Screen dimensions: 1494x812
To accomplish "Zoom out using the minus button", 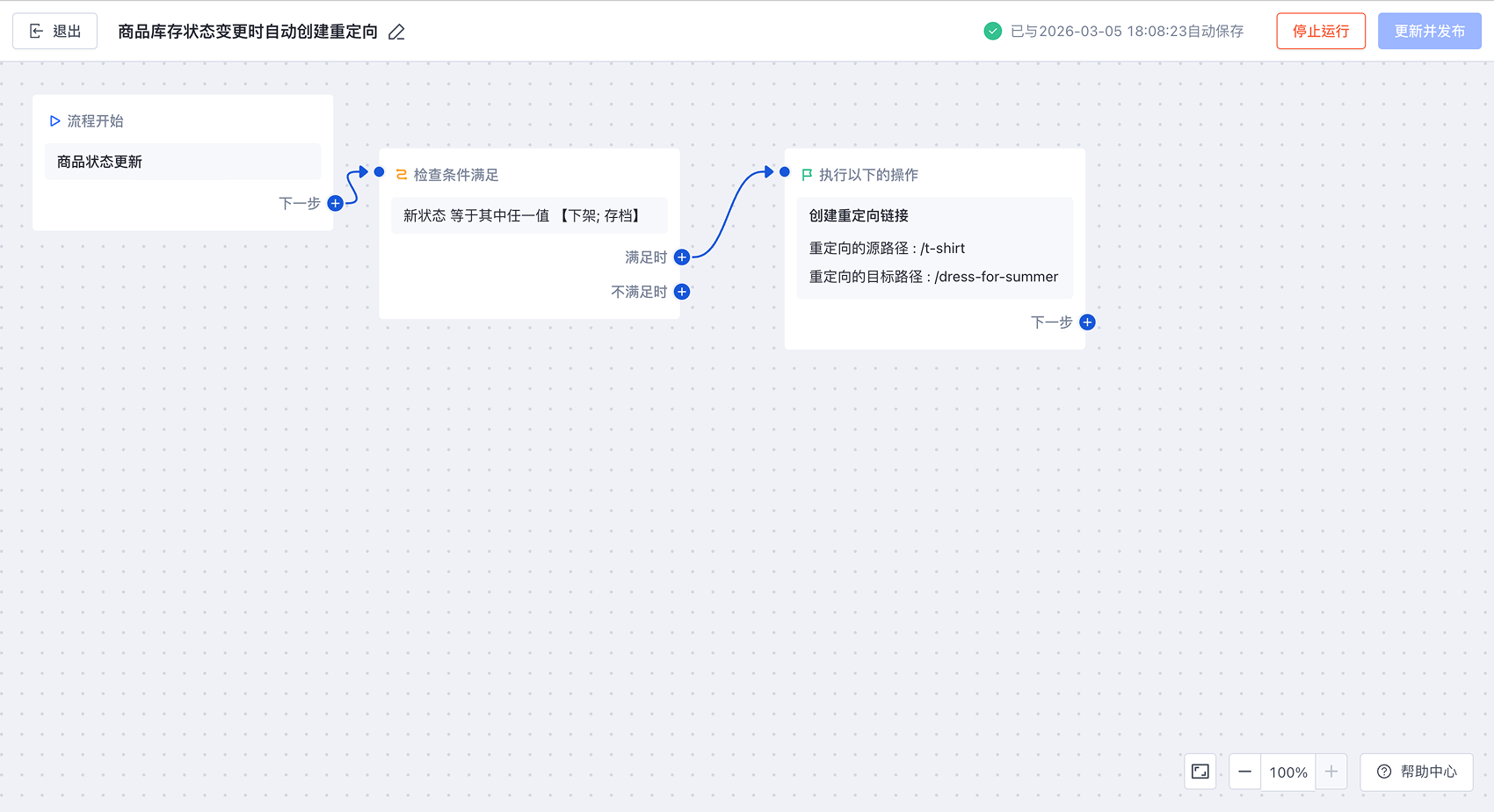I will pos(1244,772).
